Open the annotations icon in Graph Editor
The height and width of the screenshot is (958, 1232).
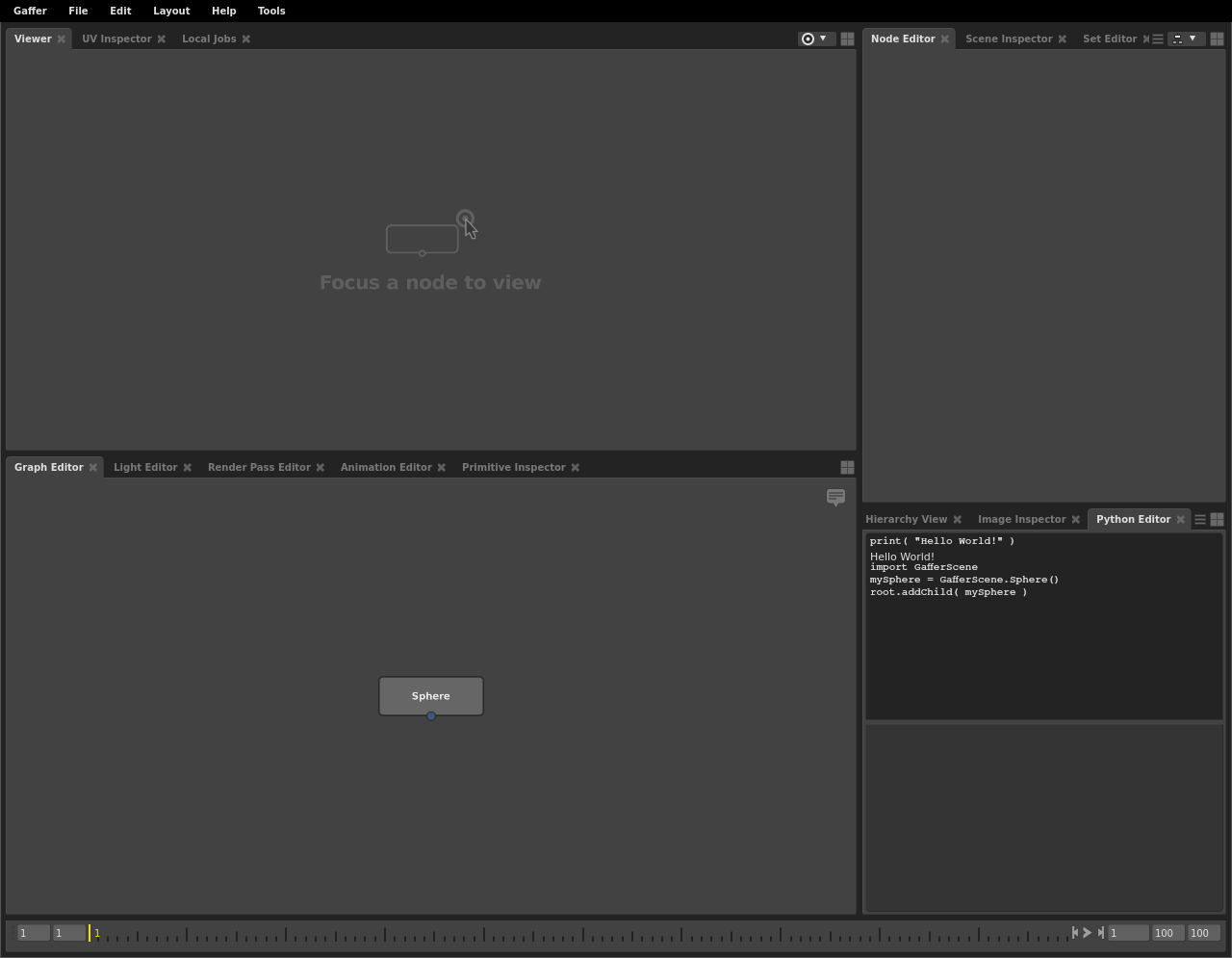[835, 497]
